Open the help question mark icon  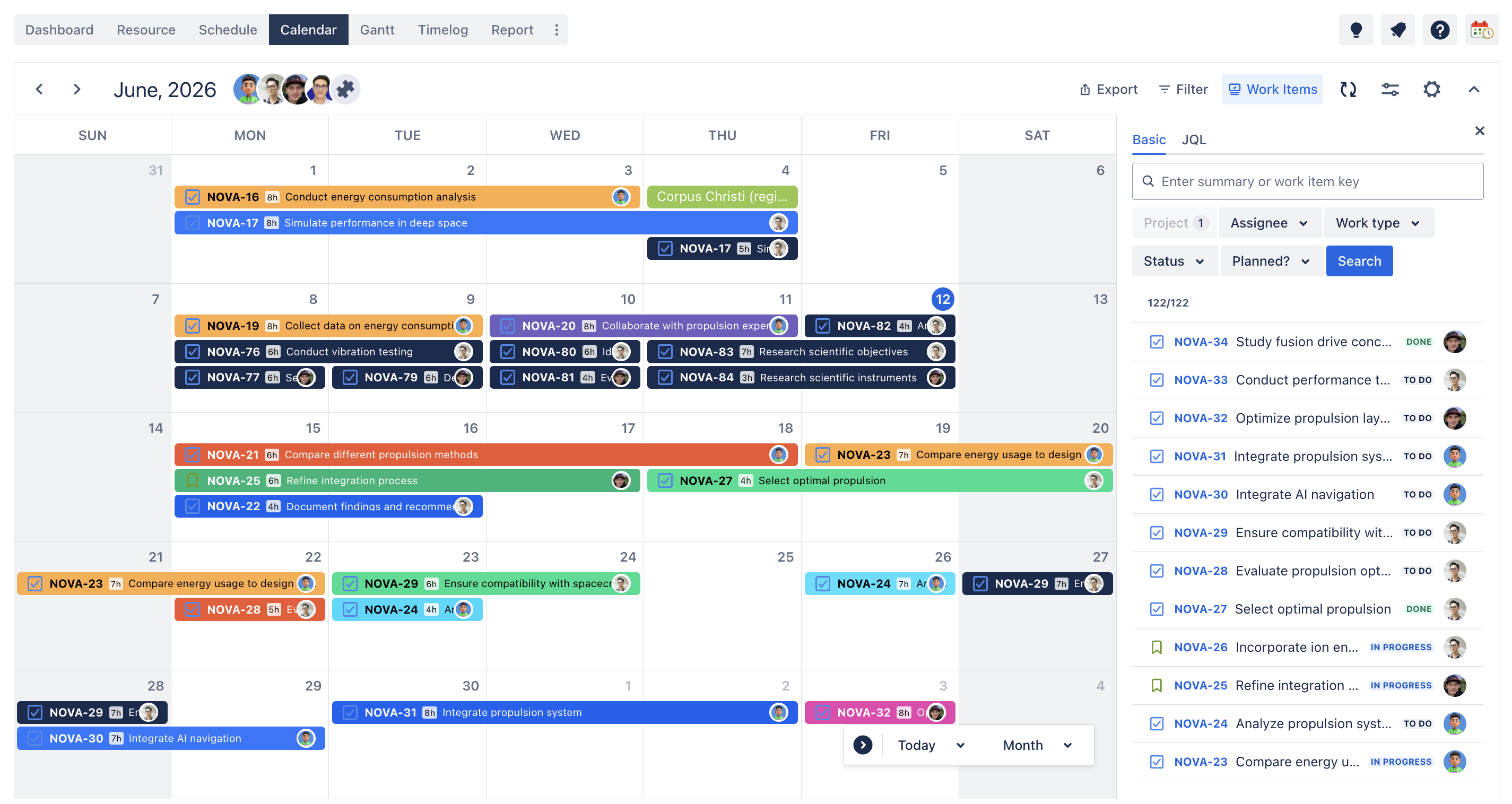click(1440, 29)
